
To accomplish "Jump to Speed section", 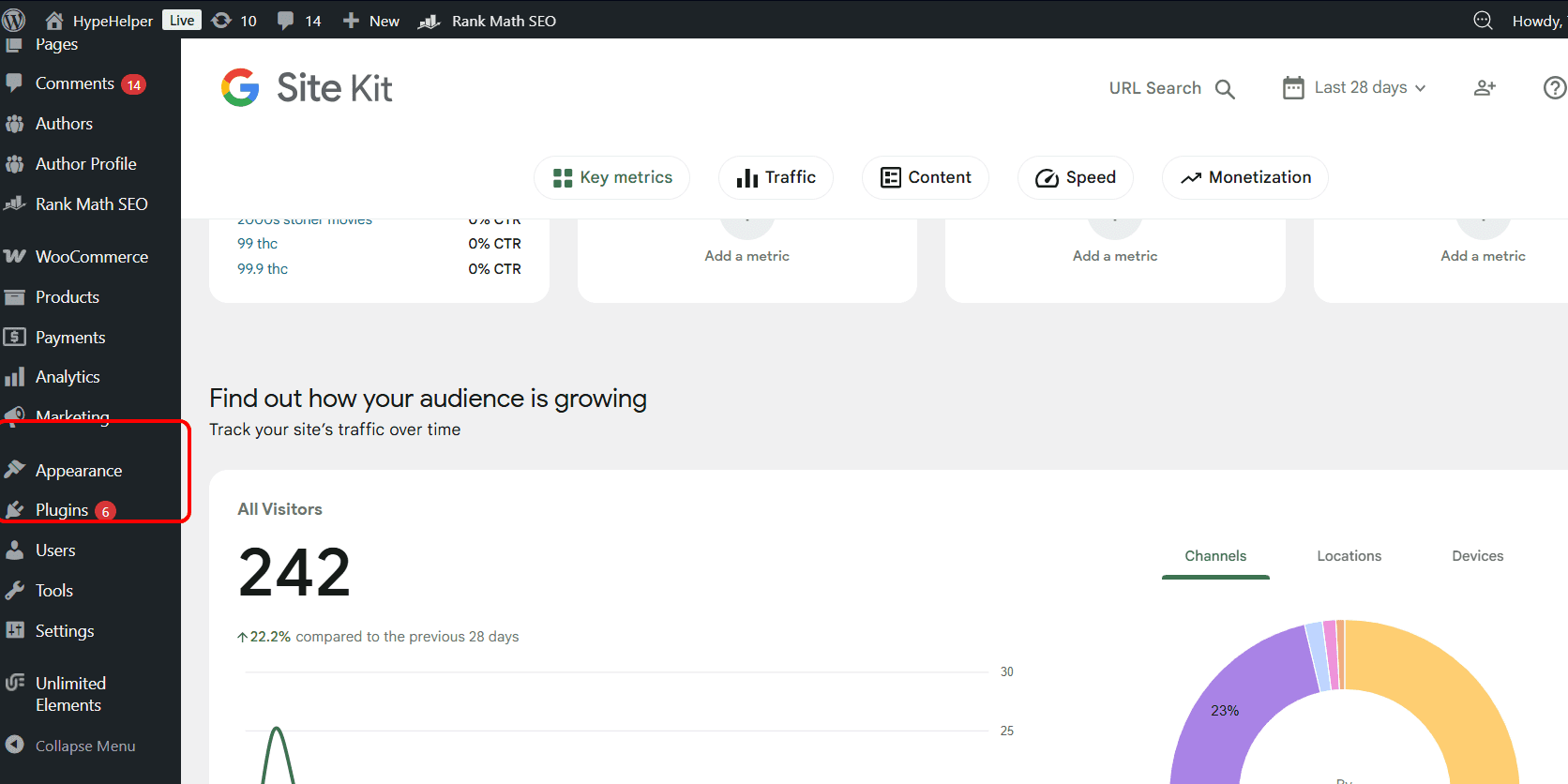I will click(x=1076, y=177).
